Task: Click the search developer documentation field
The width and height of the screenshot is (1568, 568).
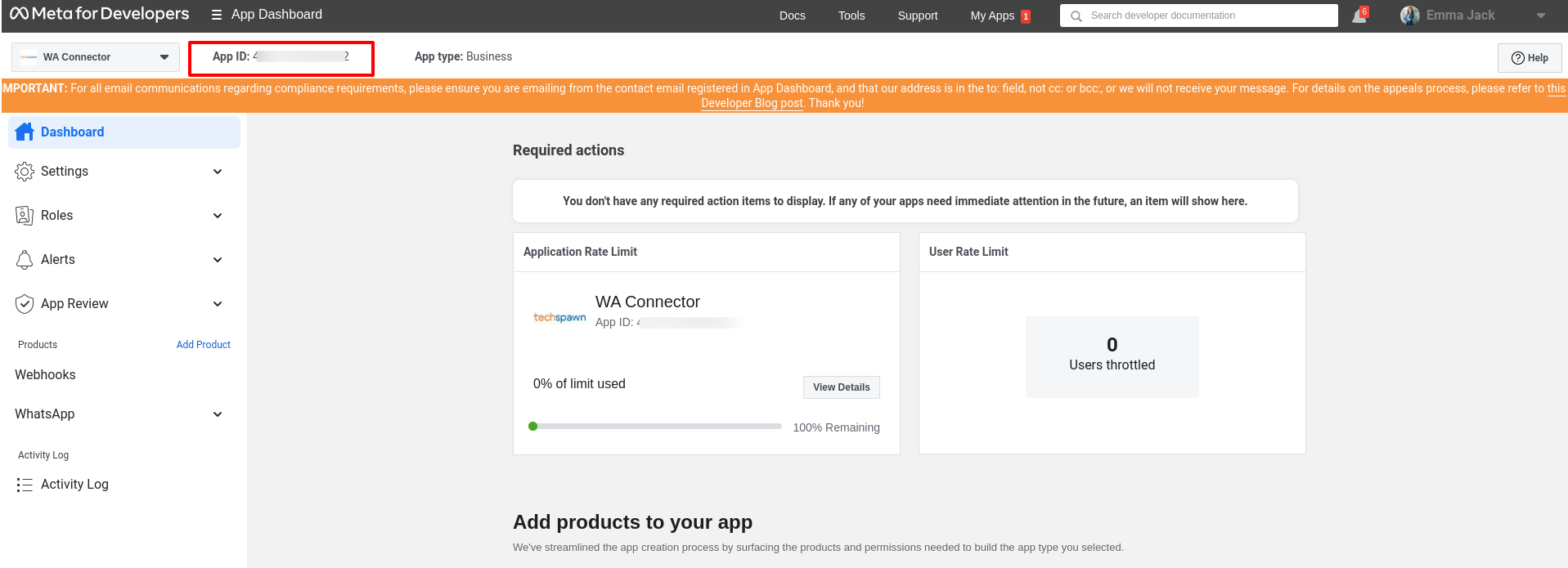Action: (x=1206, y=16)
